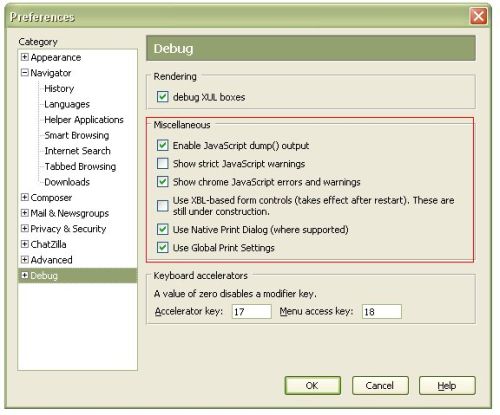The width and height of the screenshot is (500, 415).
Task: Expand the Composer category
Action: tap(24, 197)
